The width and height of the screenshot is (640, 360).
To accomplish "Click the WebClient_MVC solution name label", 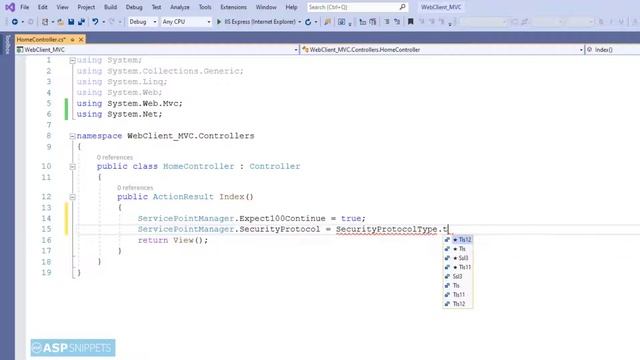I will (441, 7).
